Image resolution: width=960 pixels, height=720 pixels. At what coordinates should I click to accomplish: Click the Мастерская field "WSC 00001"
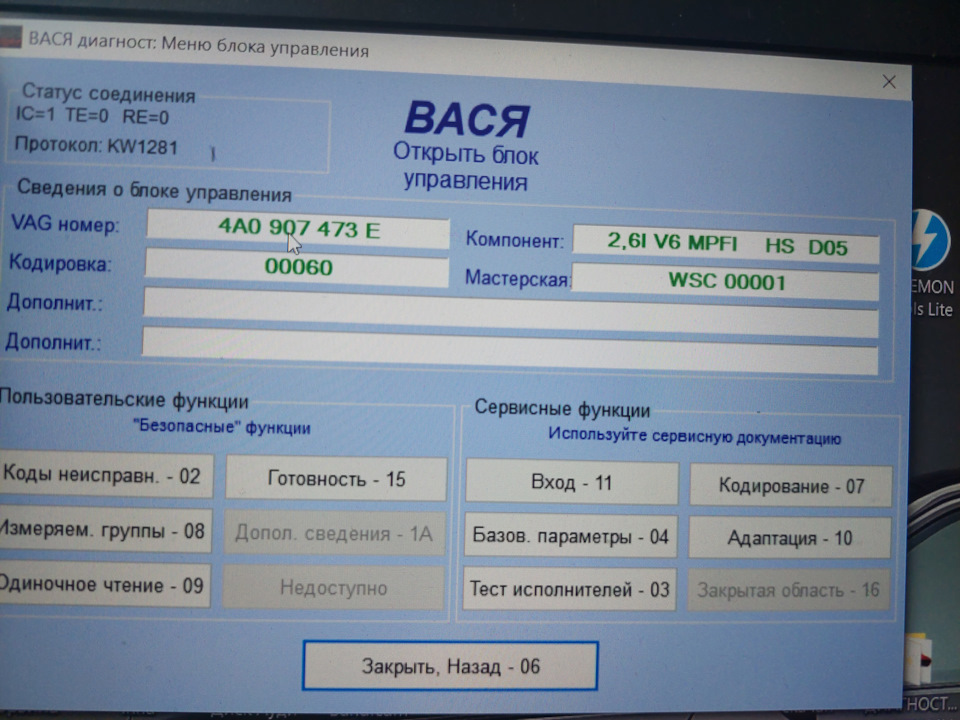(726, 282)
